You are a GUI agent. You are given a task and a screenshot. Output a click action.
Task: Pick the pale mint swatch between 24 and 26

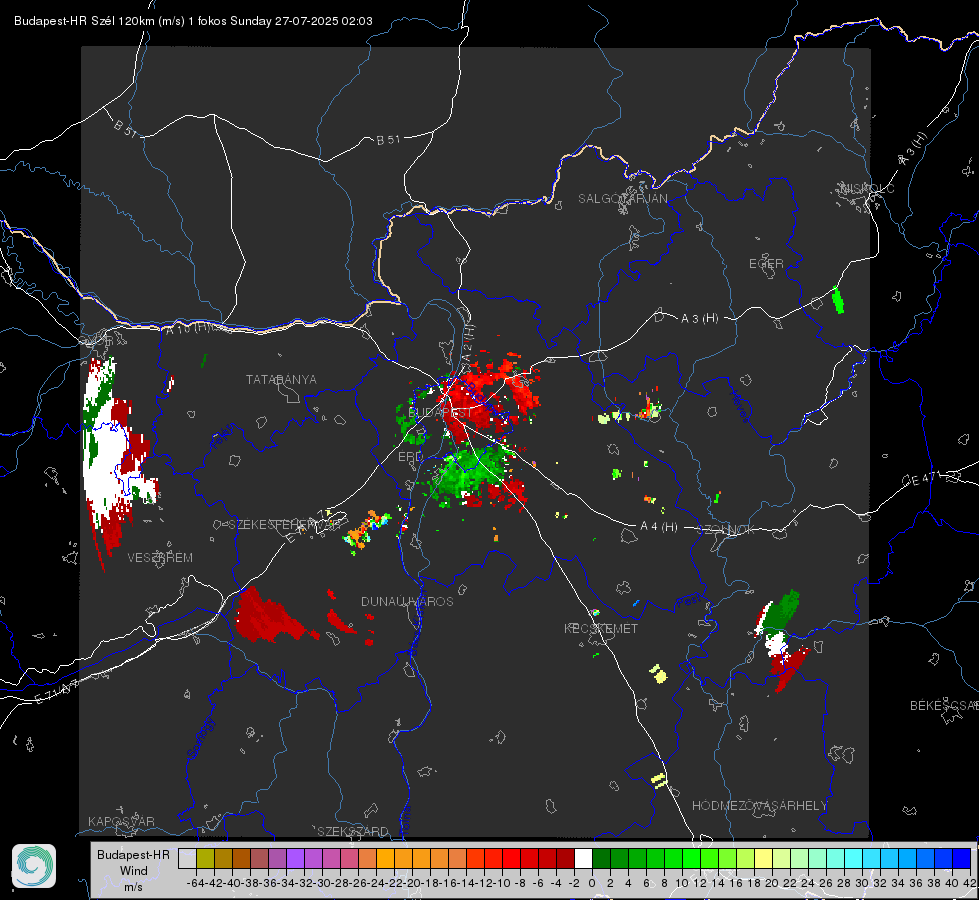pos(817,858)
